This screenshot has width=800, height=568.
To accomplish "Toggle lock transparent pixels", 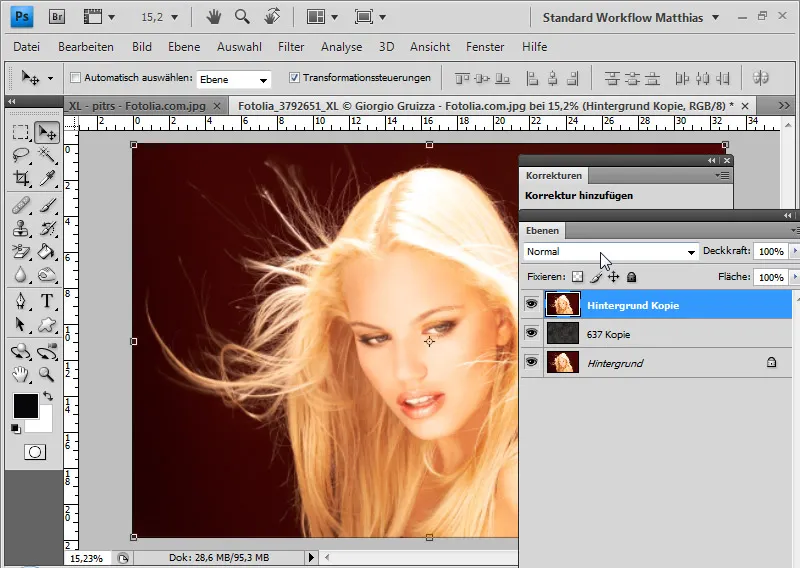I will [x=577, y=277].
